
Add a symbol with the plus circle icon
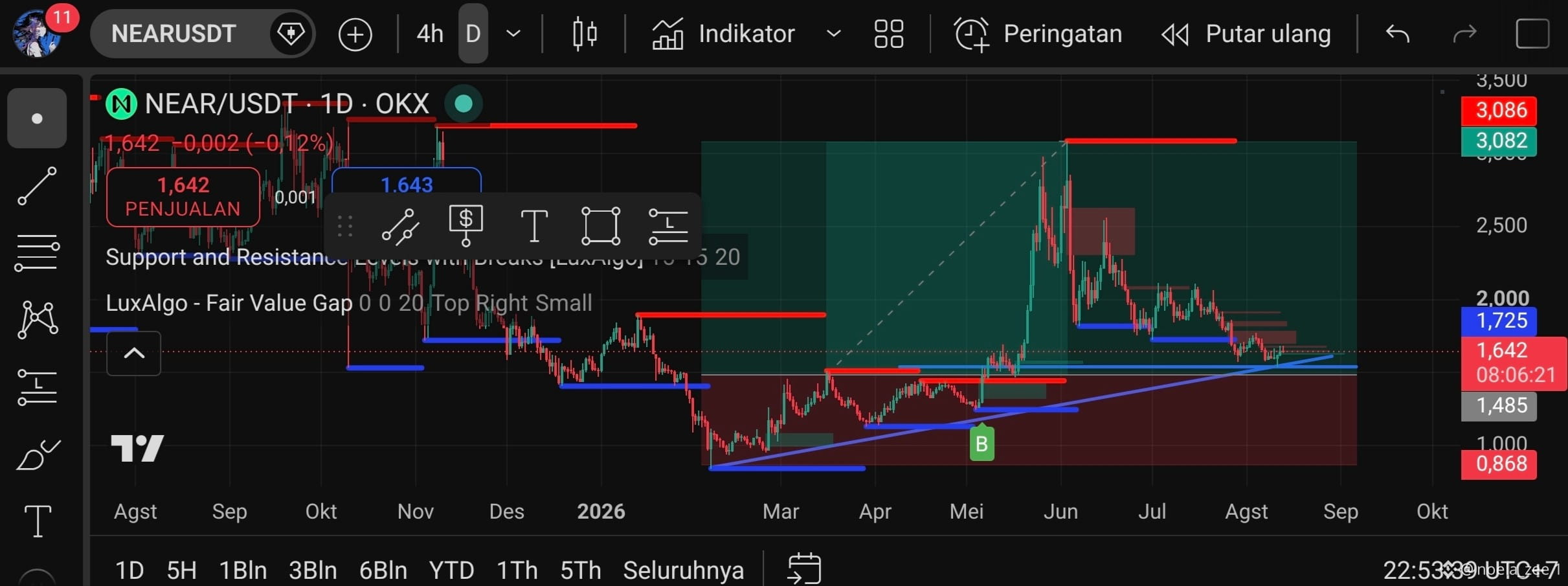pos(355,34)
